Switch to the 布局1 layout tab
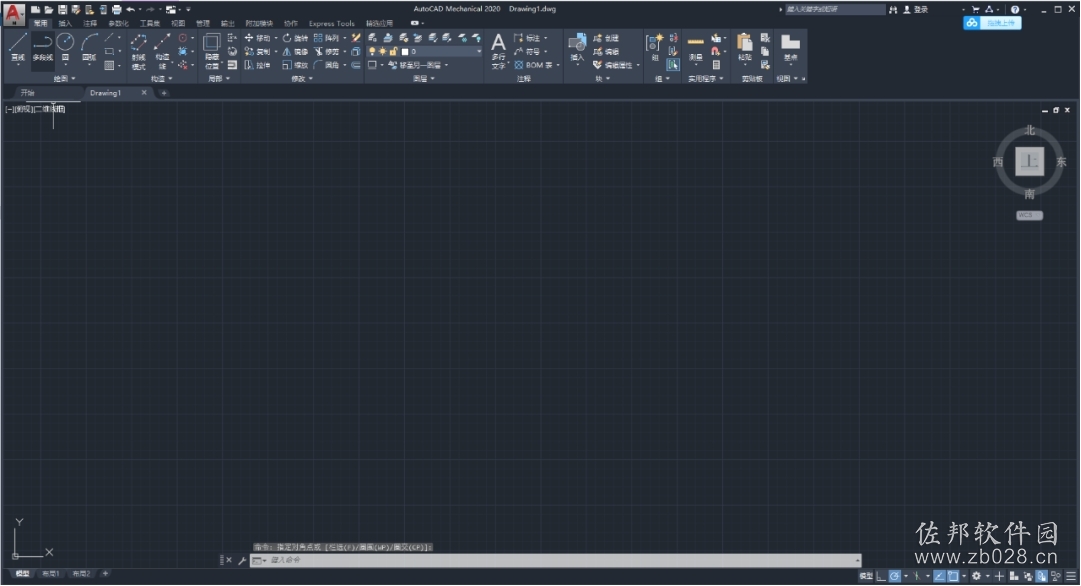 coord(50,574)
